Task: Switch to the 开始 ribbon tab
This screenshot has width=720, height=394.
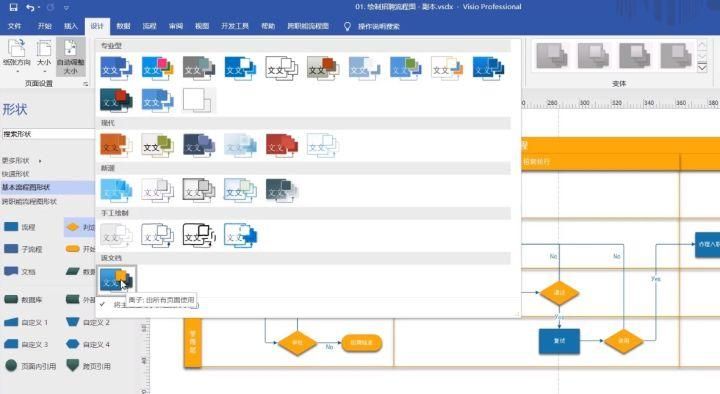Action: point(45,26)
